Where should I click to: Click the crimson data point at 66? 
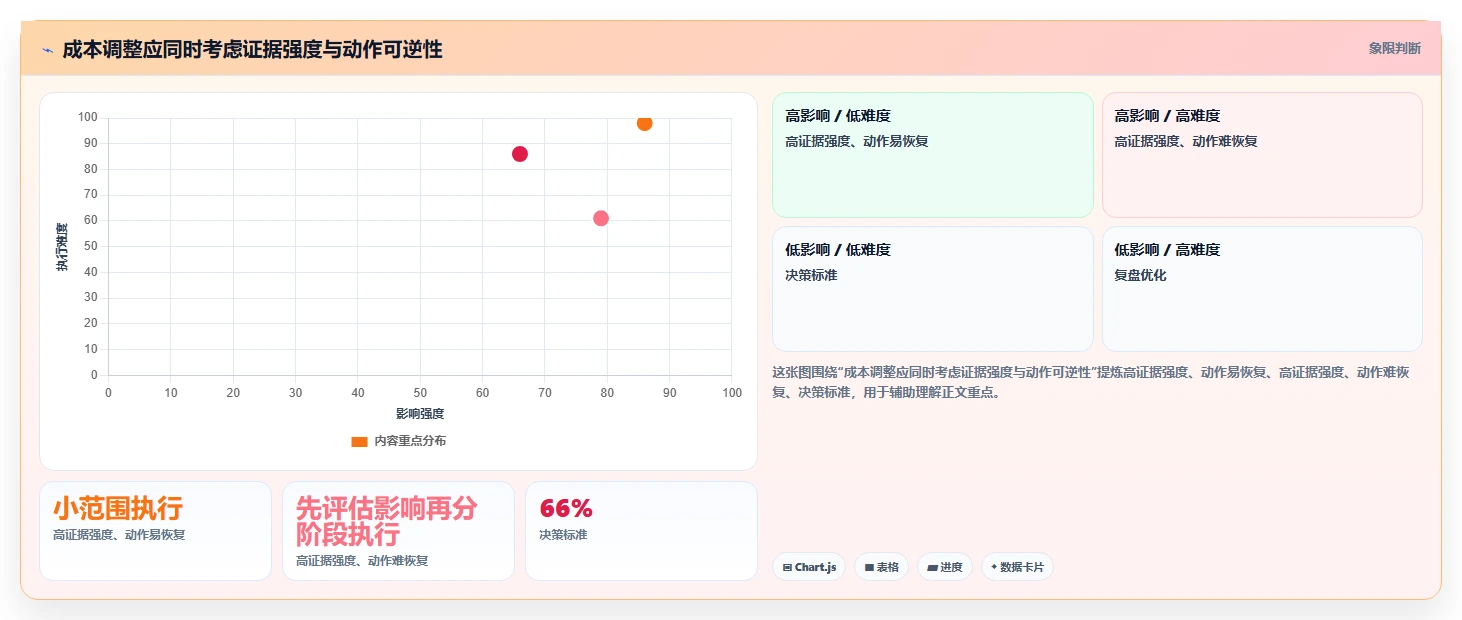[520, 154]
